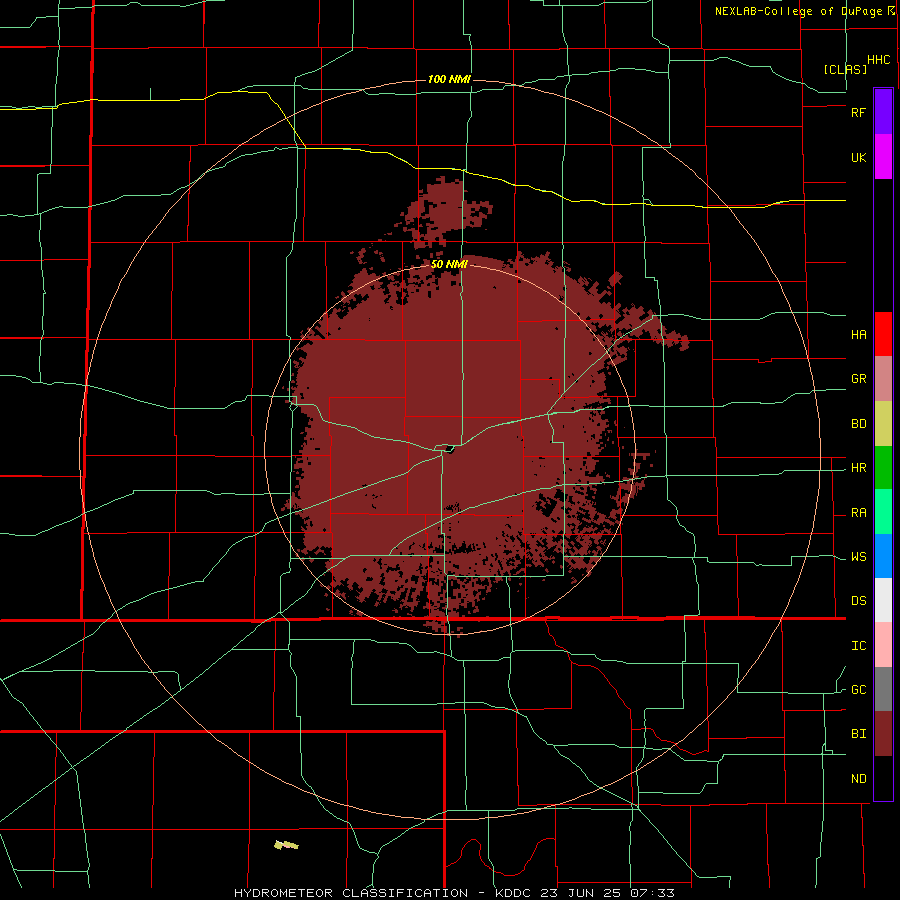Click the 'HA' legend label
Screen dimensions: 900x900
(x=858, y=335)
